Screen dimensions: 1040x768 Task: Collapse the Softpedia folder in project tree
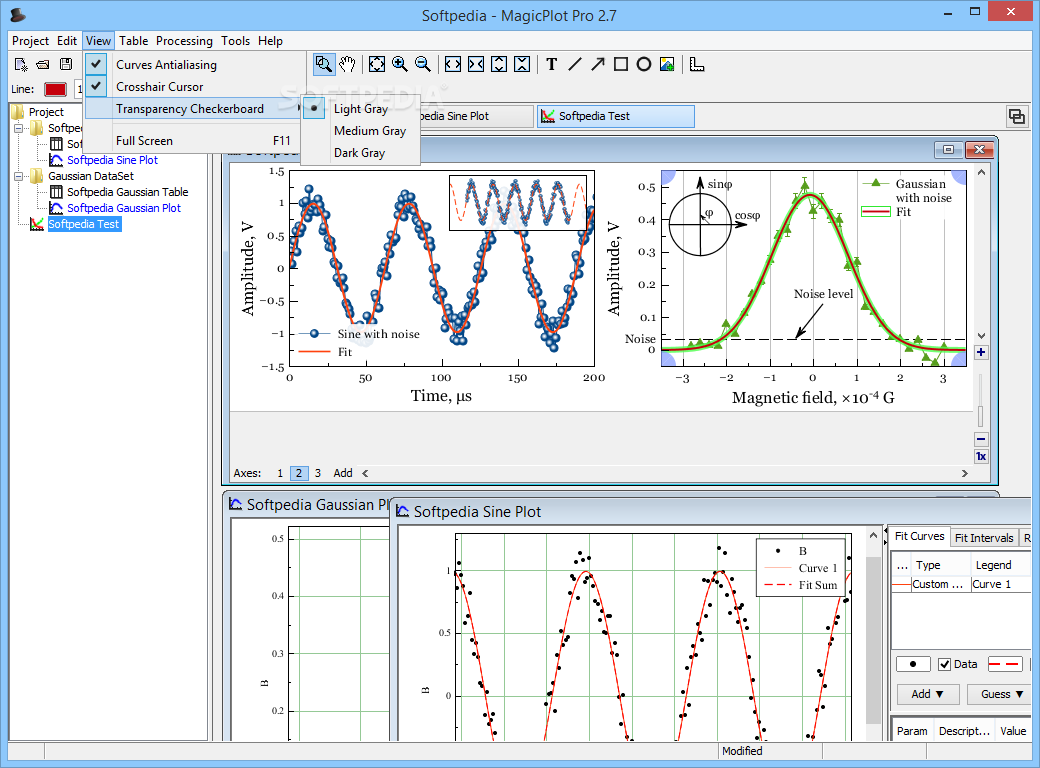point(19,128)
